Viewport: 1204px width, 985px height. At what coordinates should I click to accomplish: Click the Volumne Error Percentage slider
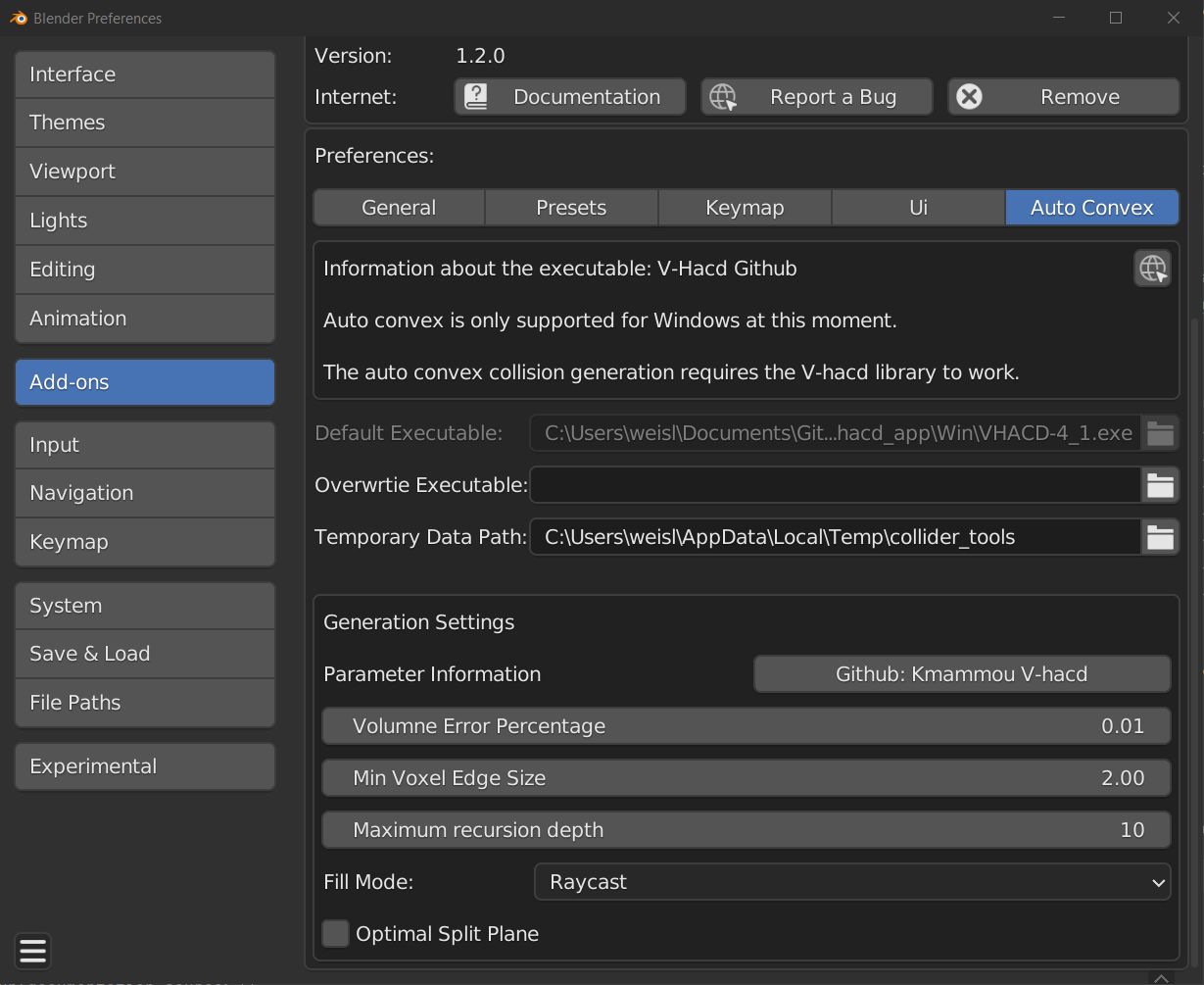[x=746, y=726]
